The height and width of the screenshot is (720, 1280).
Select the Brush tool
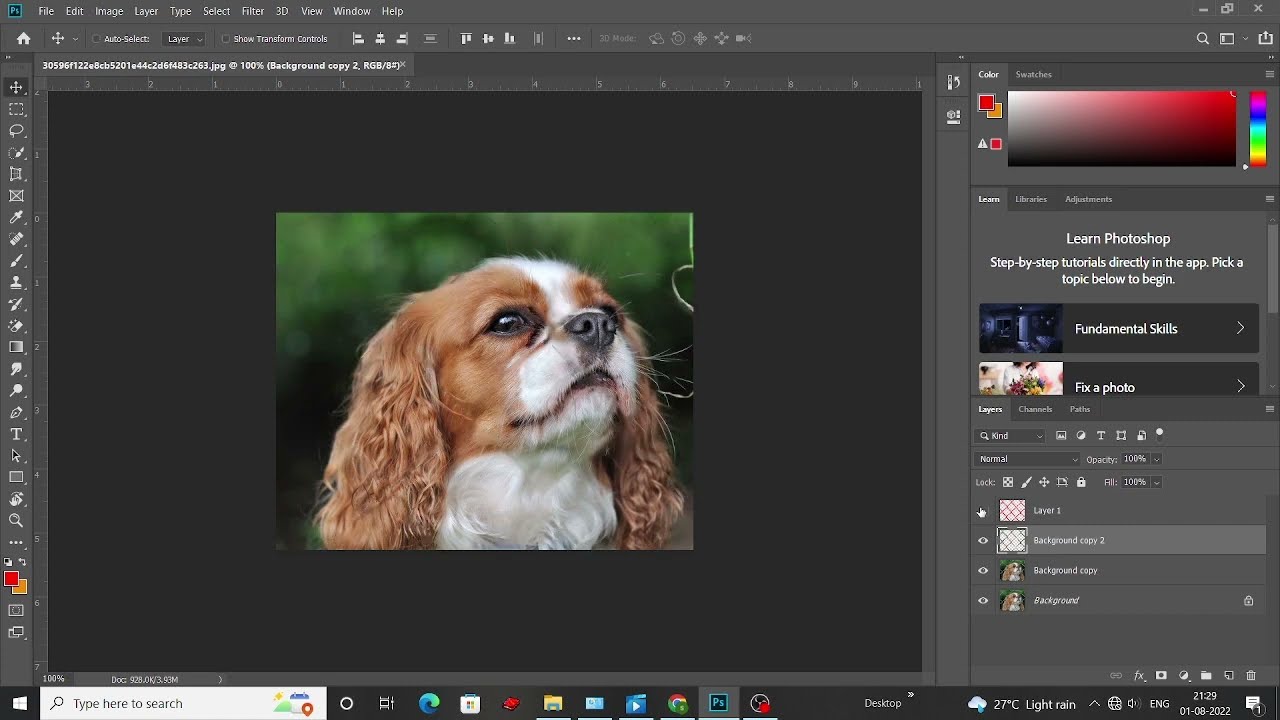coord(16,261)
